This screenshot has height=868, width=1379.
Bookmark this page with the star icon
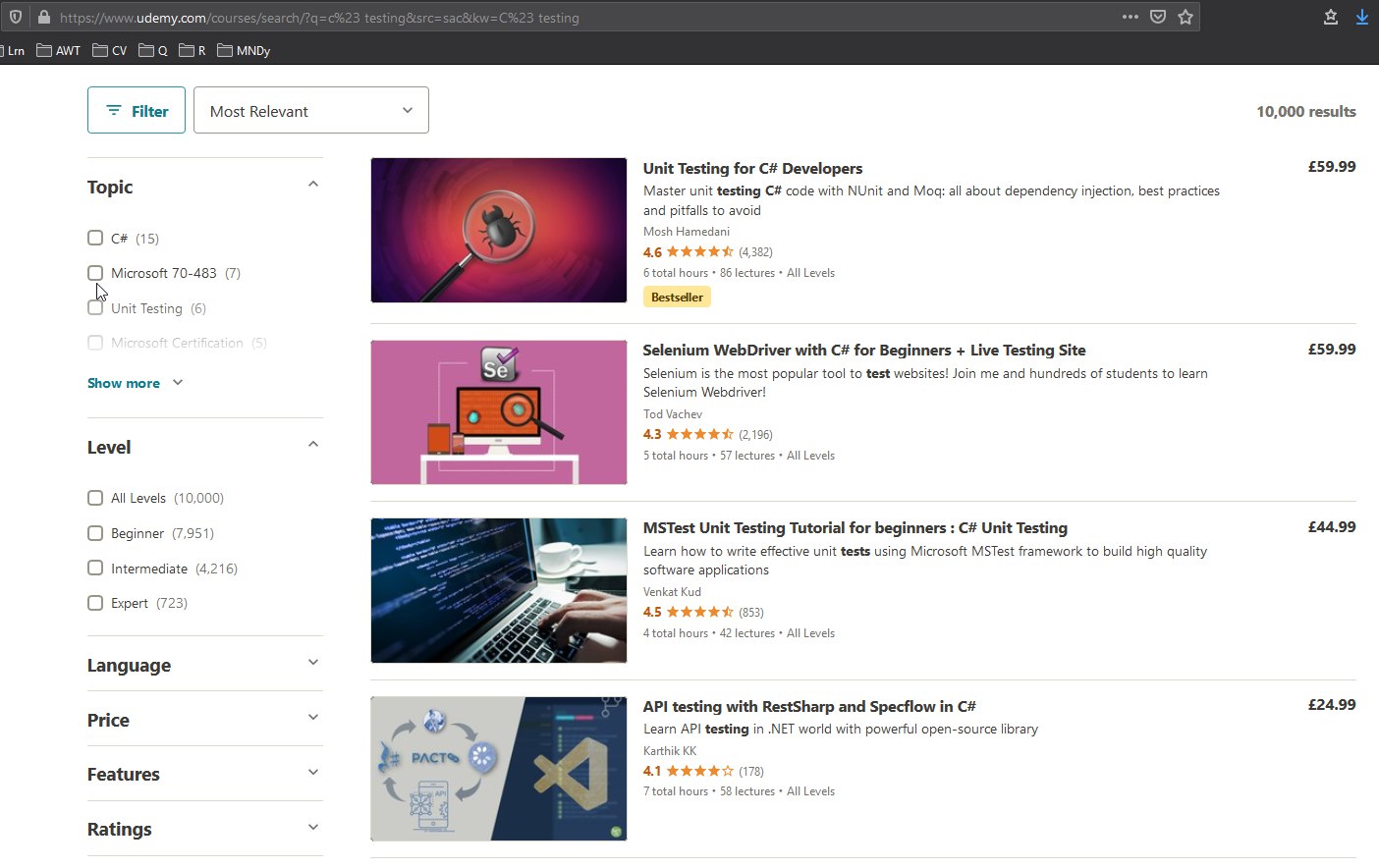tap(1186, 17)
